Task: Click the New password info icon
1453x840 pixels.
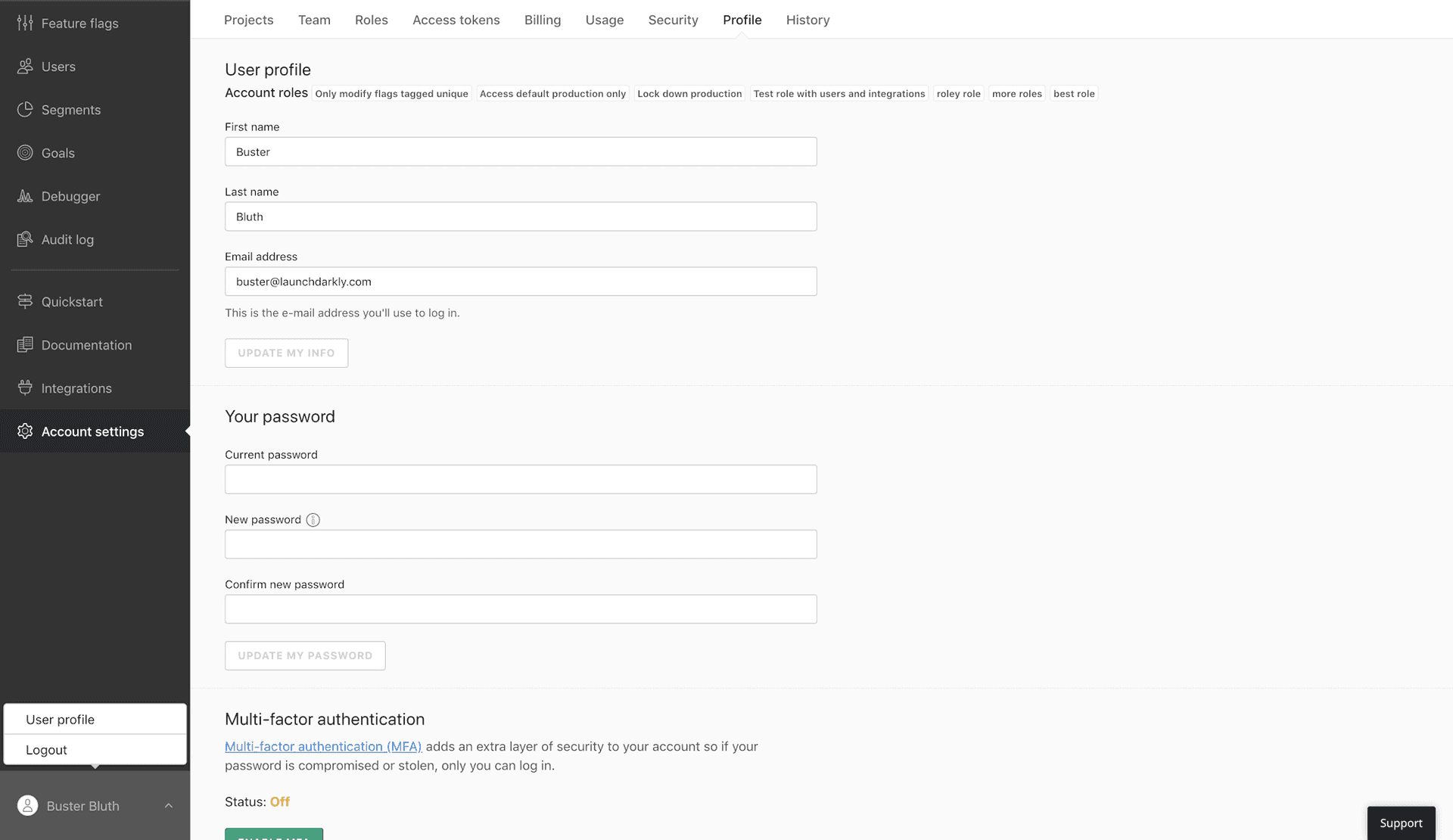Action: pyautogui.click(x=313, y=520)
